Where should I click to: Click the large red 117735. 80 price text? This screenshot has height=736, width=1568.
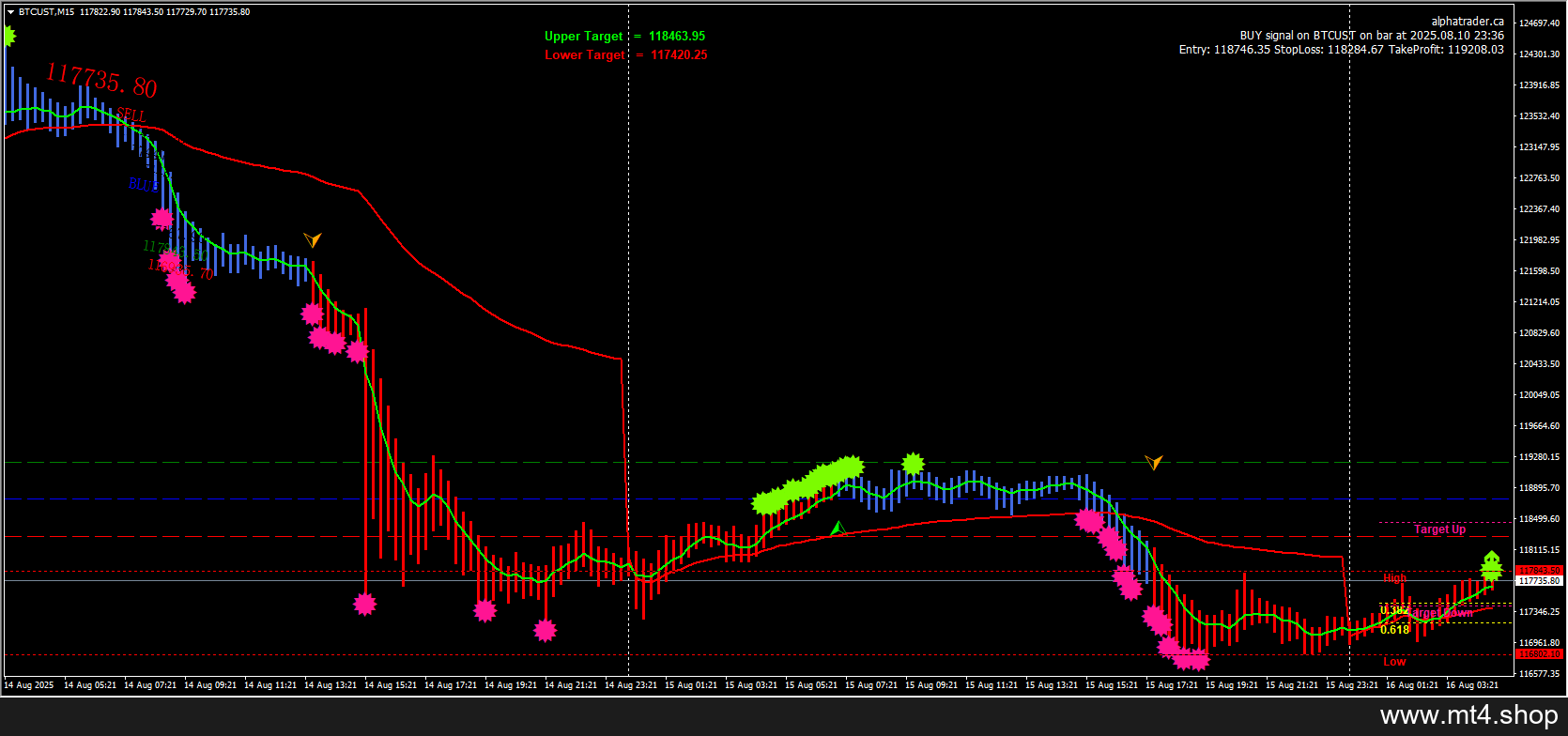click(101, 80)
